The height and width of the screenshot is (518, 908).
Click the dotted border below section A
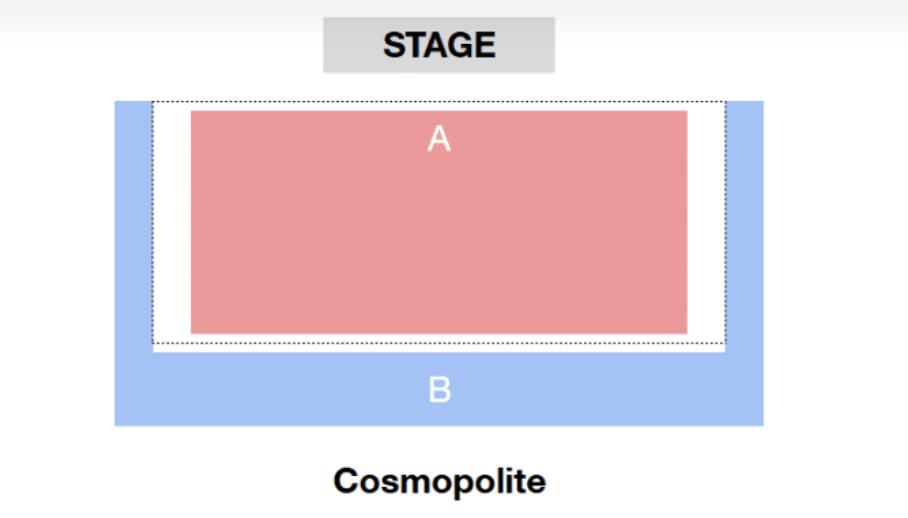[439, 343]
